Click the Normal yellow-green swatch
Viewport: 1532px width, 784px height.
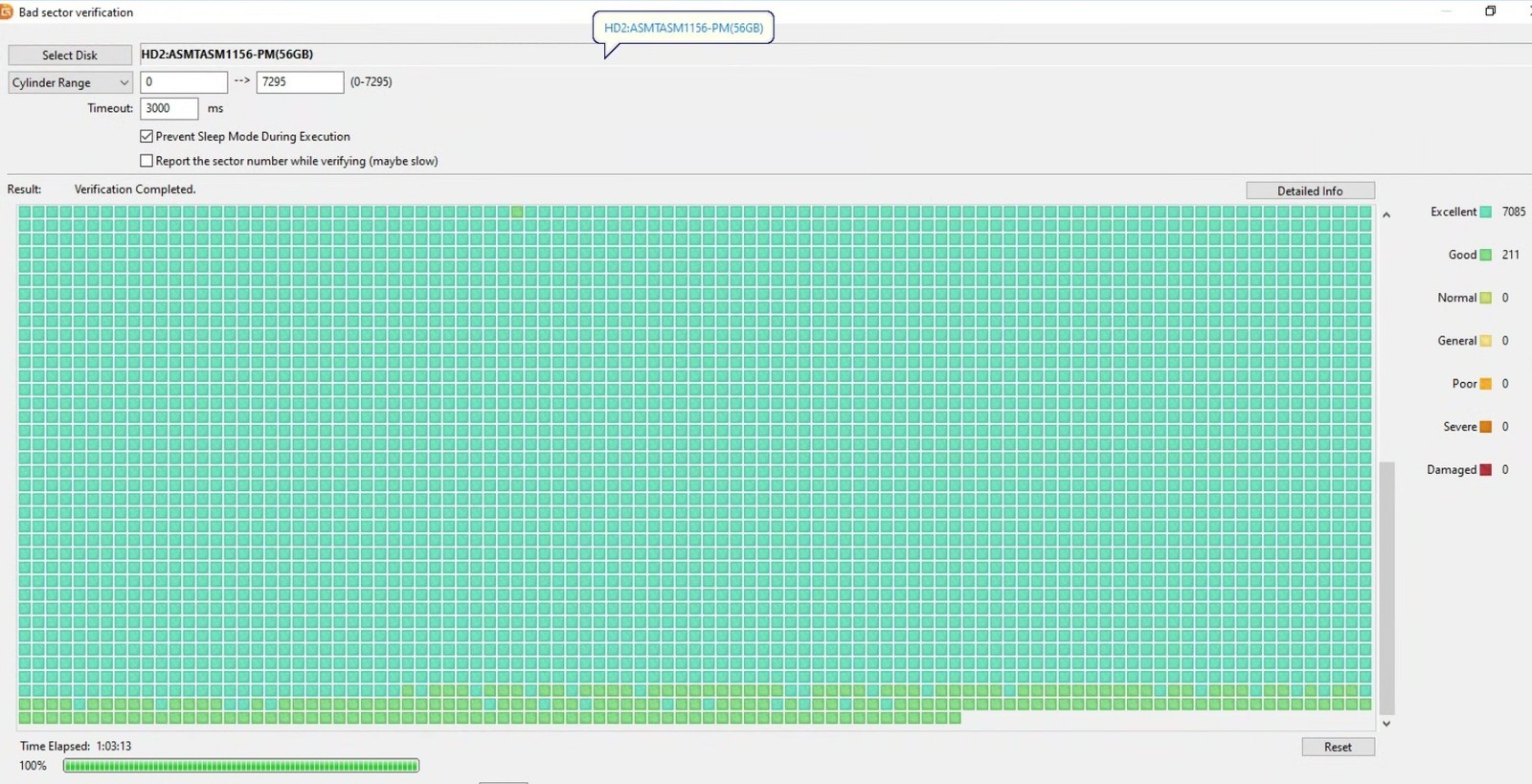1485,299
